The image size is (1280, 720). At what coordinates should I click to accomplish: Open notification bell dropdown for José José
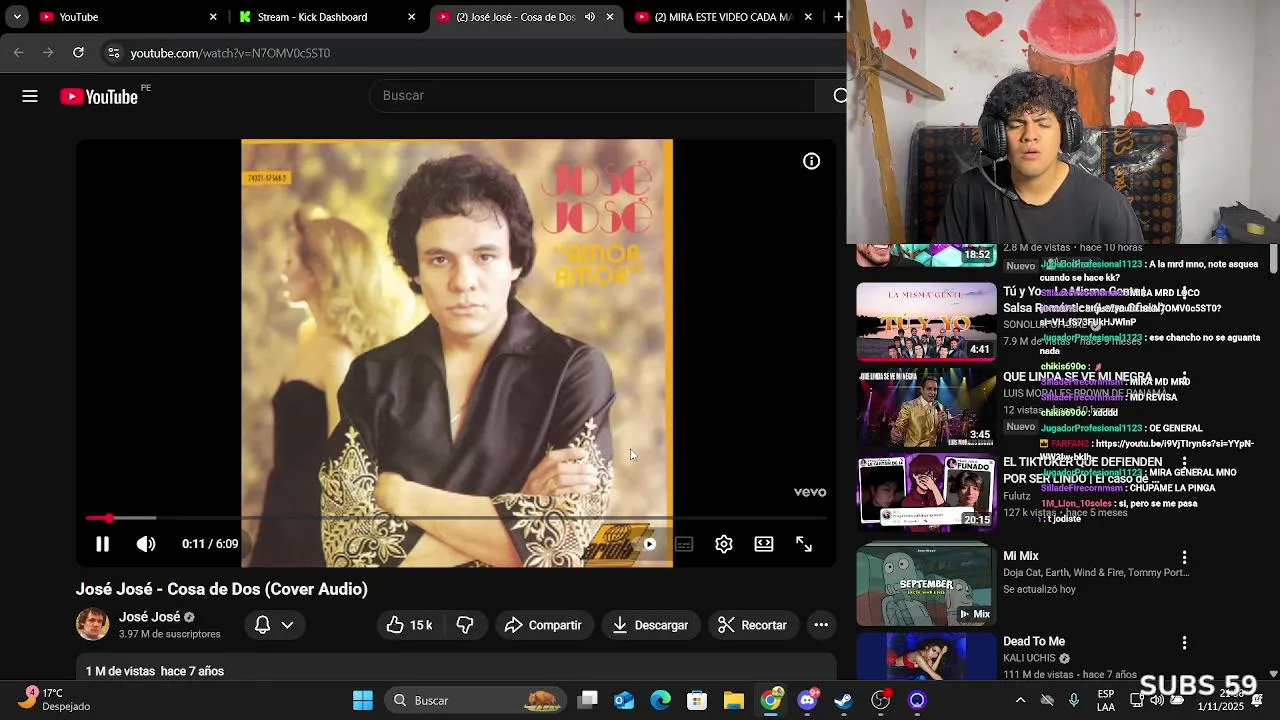pos(274,625)
